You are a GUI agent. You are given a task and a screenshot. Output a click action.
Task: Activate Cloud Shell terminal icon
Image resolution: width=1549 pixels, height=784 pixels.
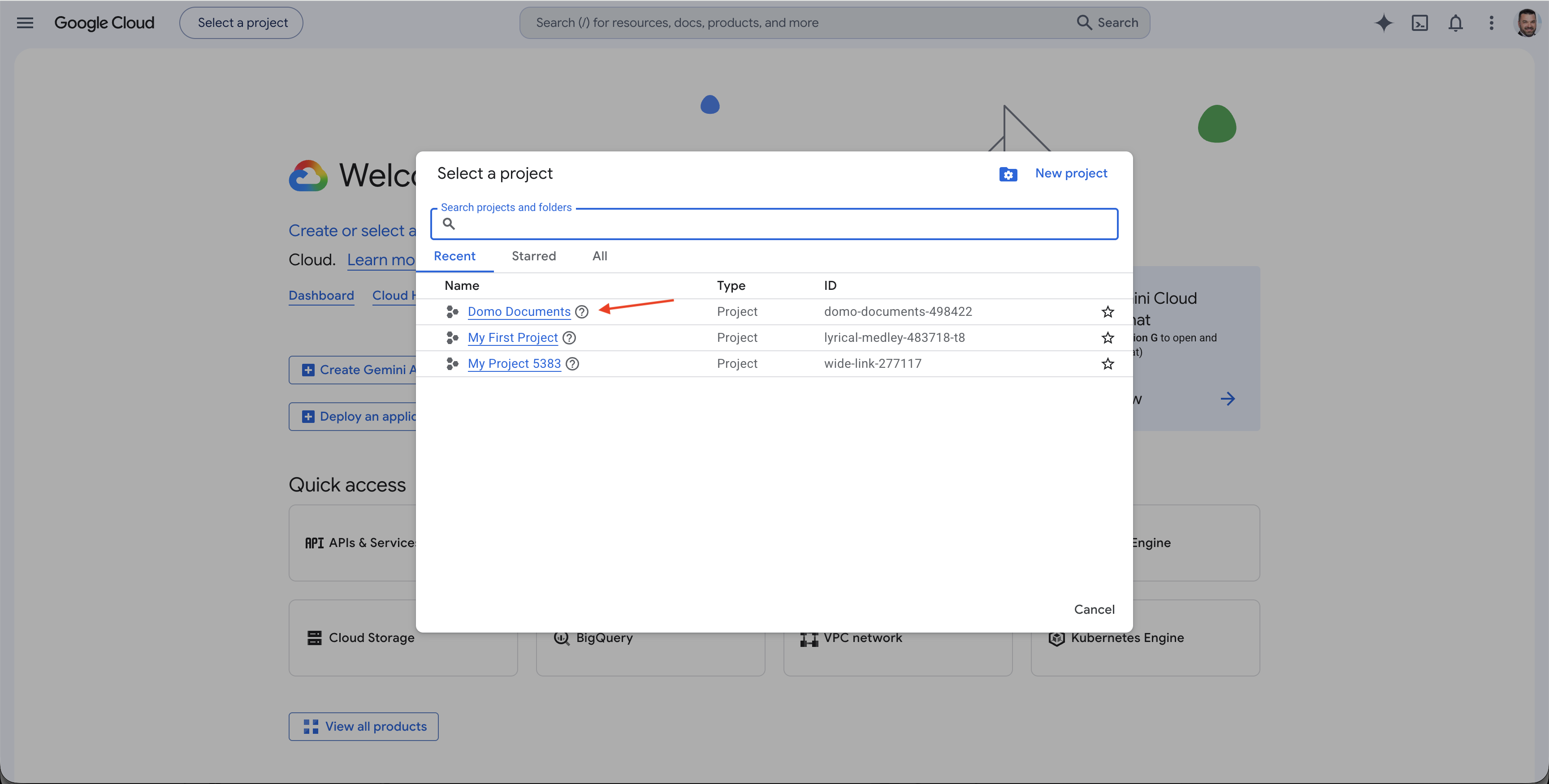coord(1419,23)
